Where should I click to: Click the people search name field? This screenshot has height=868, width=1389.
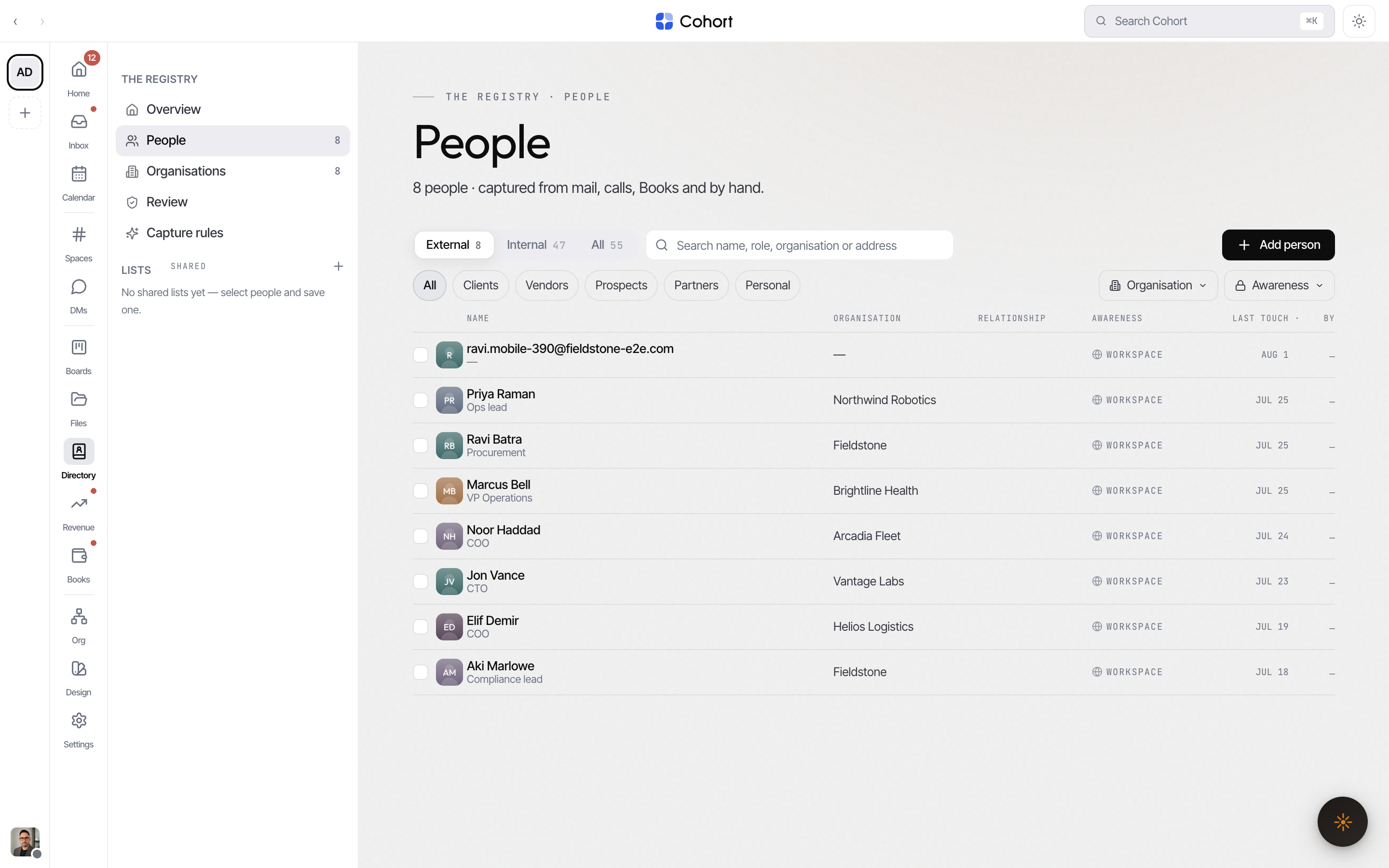click(799, 245)
